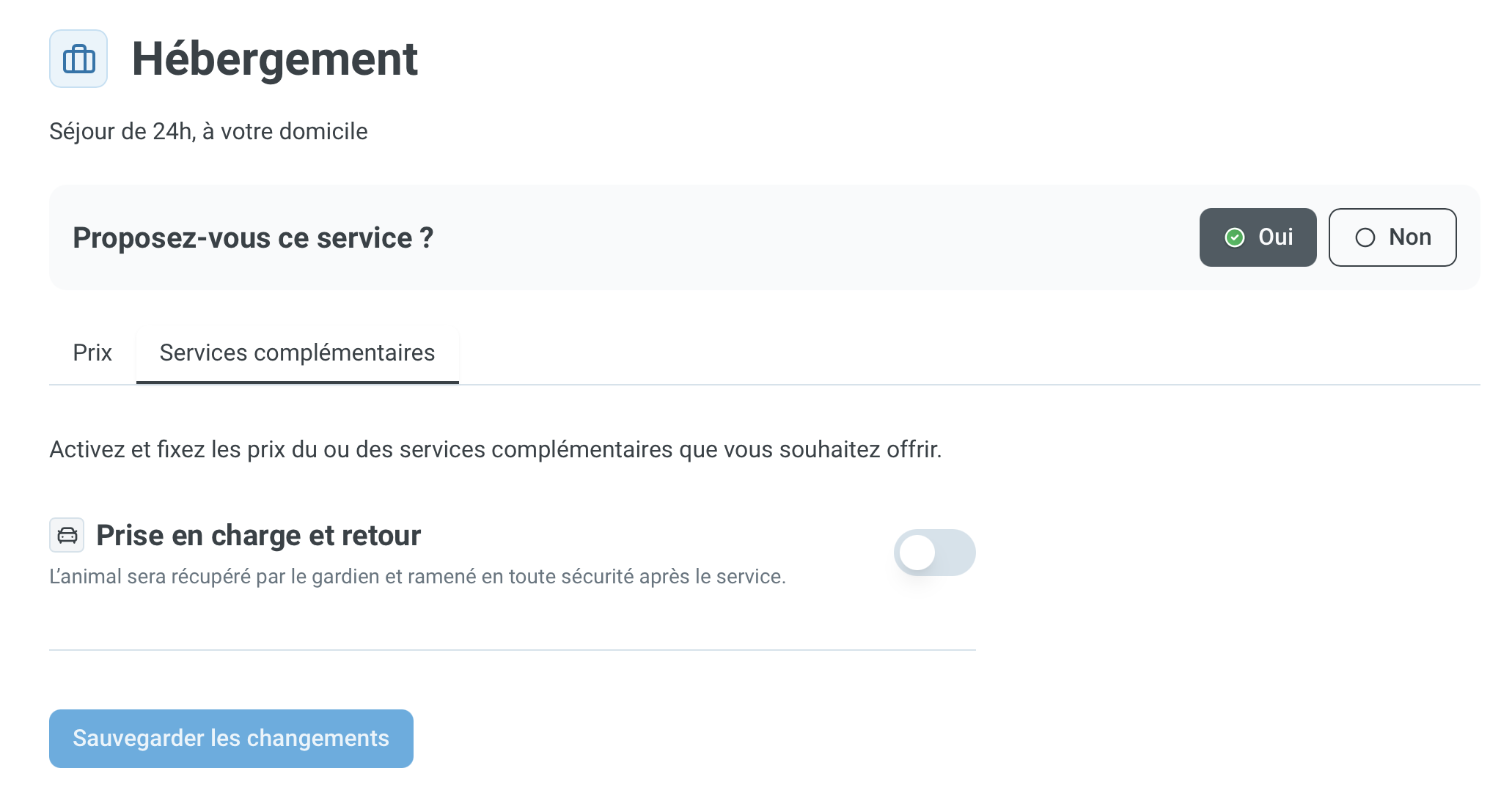Choose Non for offering this service
This screenshot has height=812, width=1512.
[x=1392, y=237]
